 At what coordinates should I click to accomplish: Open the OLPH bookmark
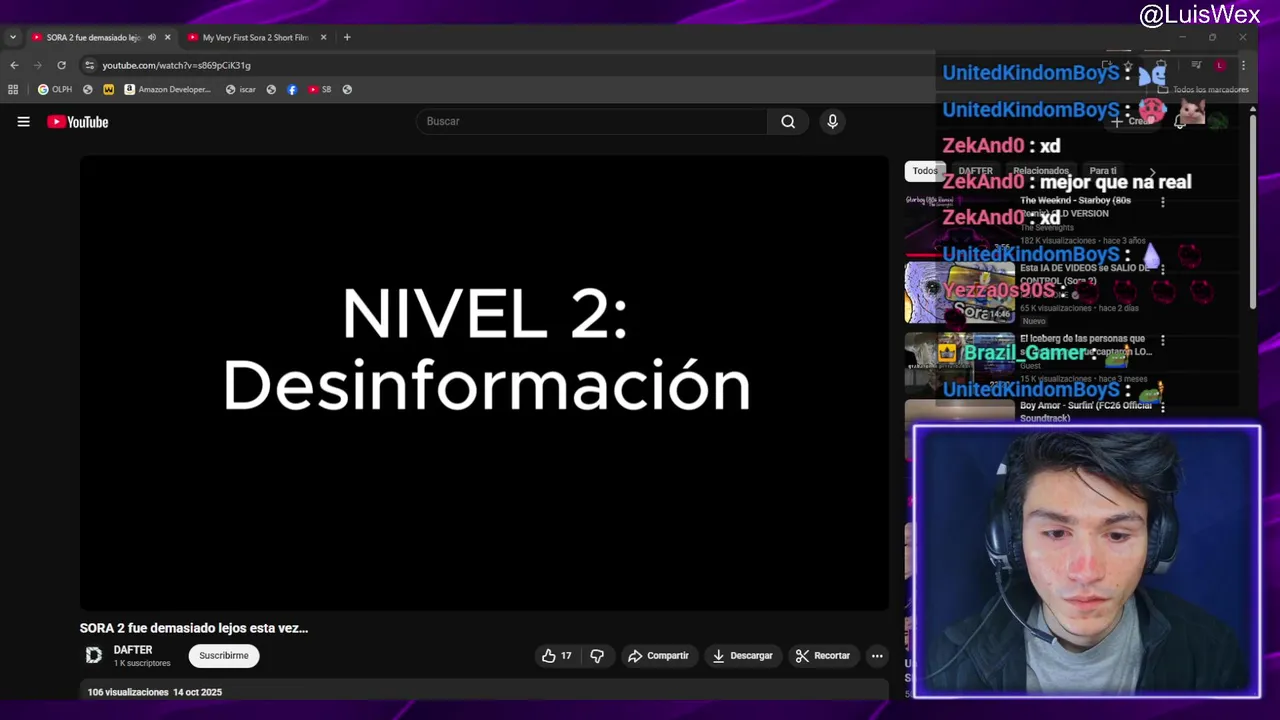(55, 89)
